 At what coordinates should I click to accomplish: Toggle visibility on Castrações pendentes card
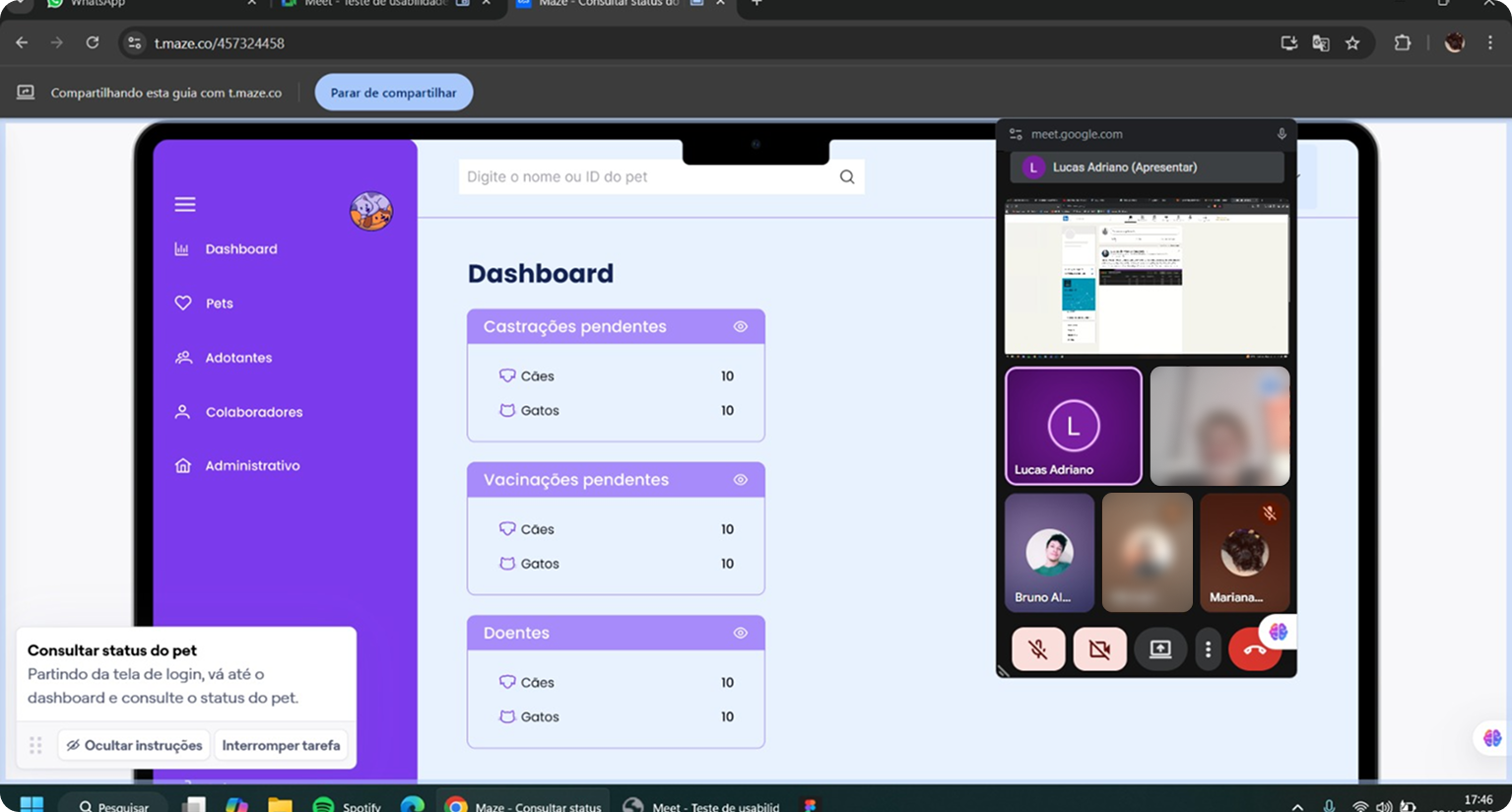pyautogui.click(x=740, y=326)
